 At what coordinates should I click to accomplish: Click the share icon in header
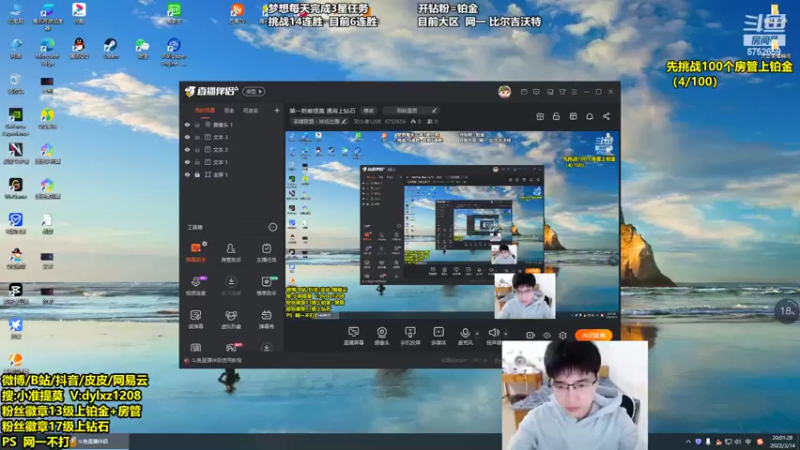(x=606, y=116)
